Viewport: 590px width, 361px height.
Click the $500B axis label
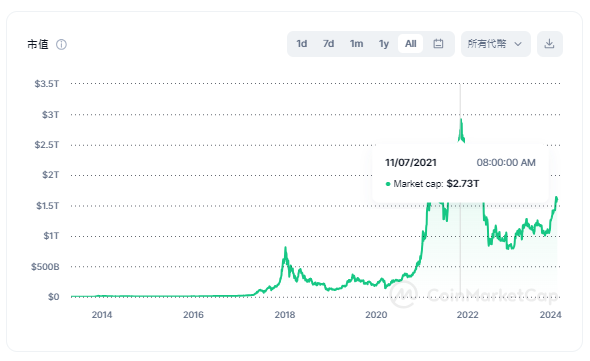pos(45,267)
